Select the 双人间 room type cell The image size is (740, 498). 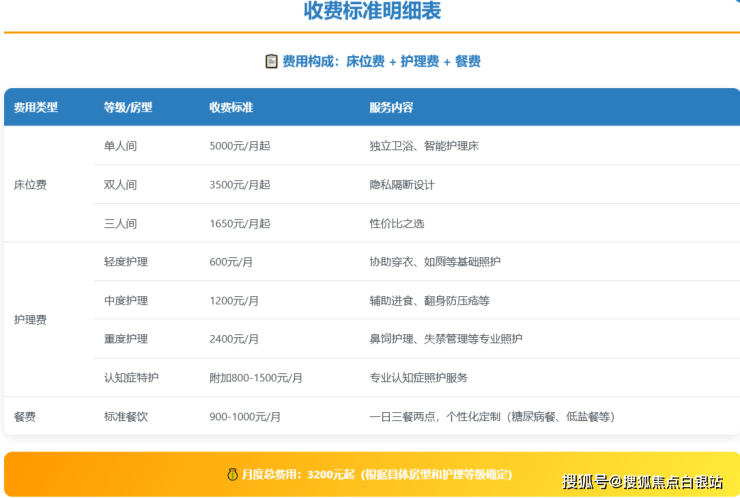point(120,185)
